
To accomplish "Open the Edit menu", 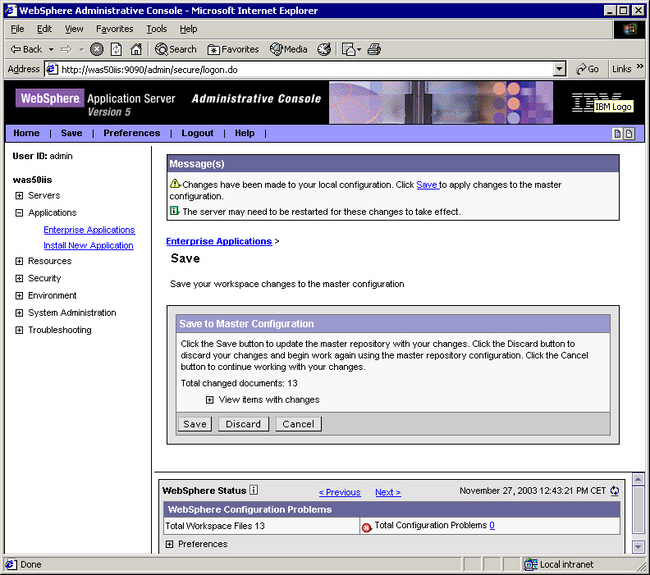I will pyautogui.click(x=44, y=29).
